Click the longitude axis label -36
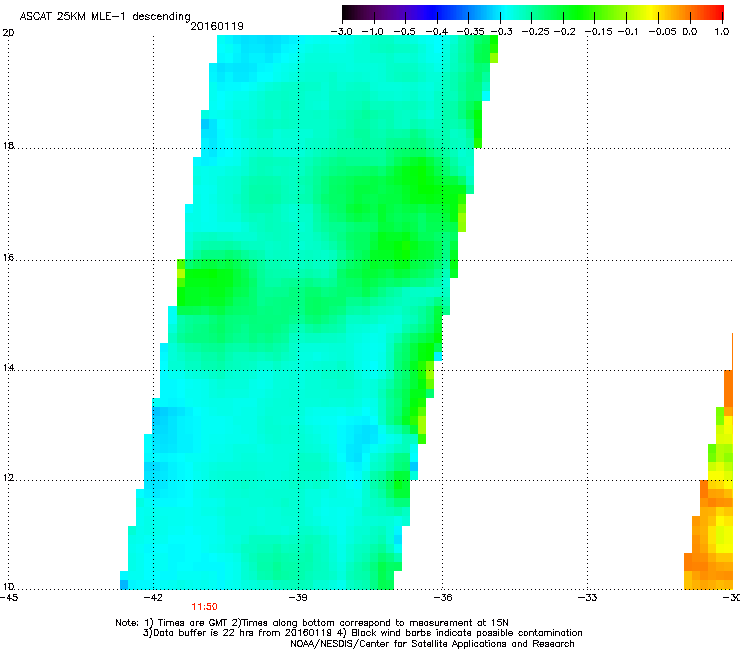This screenshot has height=650, width=740. click(443, 598)
